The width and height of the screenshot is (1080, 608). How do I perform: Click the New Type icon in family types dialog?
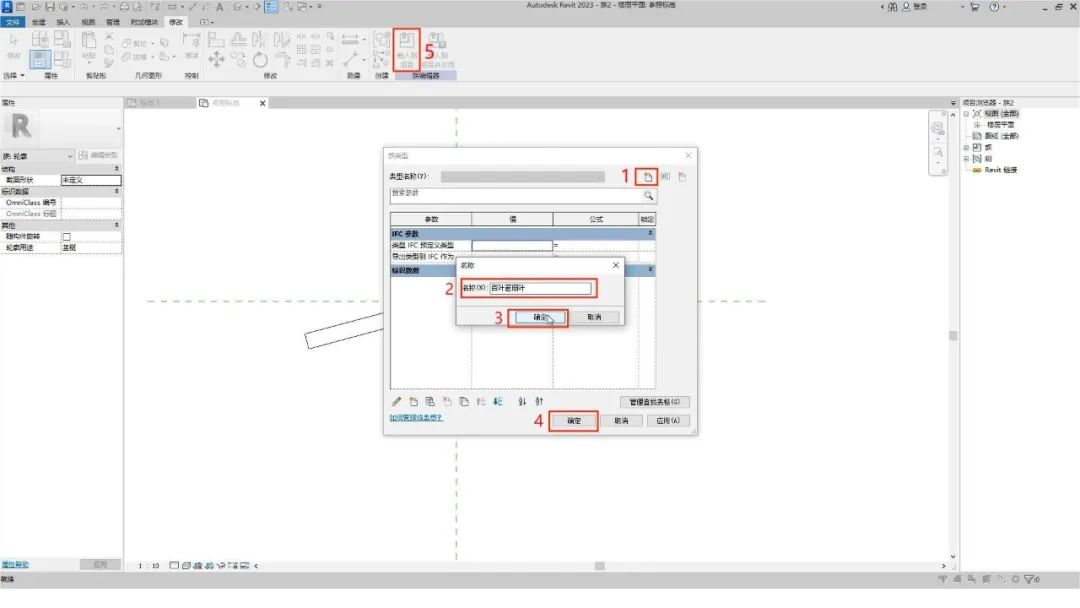tap(647, 177)
